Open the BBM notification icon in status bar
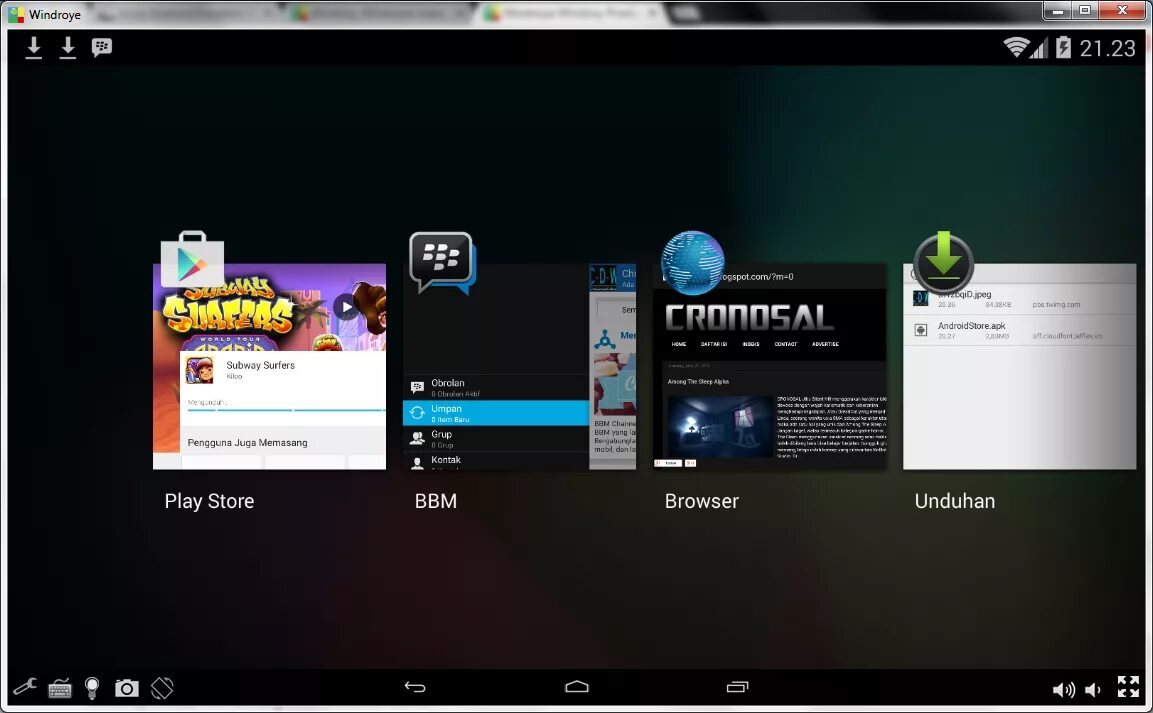 tap(101, 48)
